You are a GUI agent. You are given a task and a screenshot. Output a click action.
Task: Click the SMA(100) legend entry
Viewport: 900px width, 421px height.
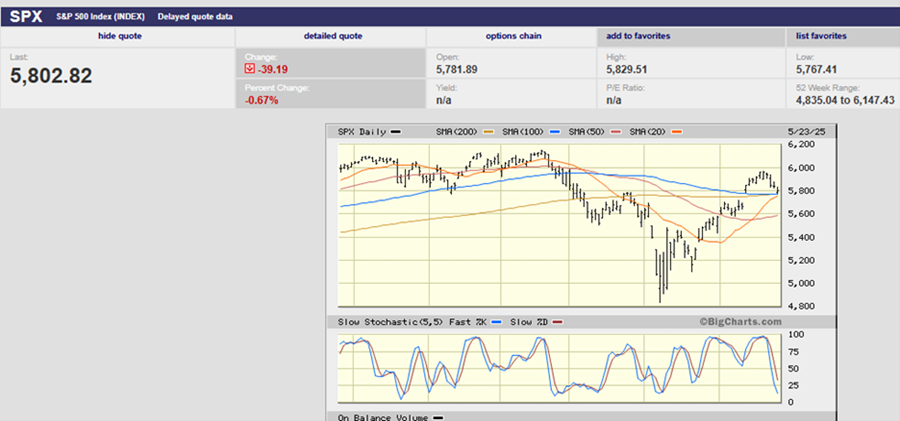tap(533, 132)
